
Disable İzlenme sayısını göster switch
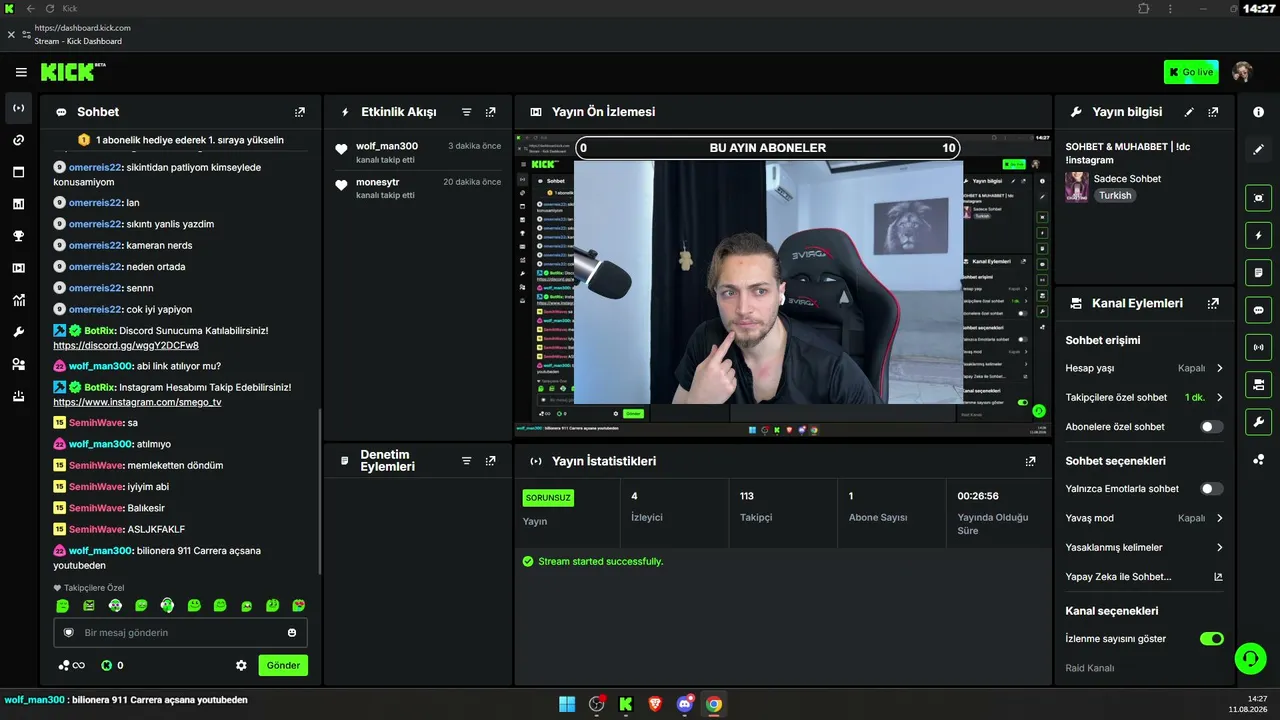1212,638
